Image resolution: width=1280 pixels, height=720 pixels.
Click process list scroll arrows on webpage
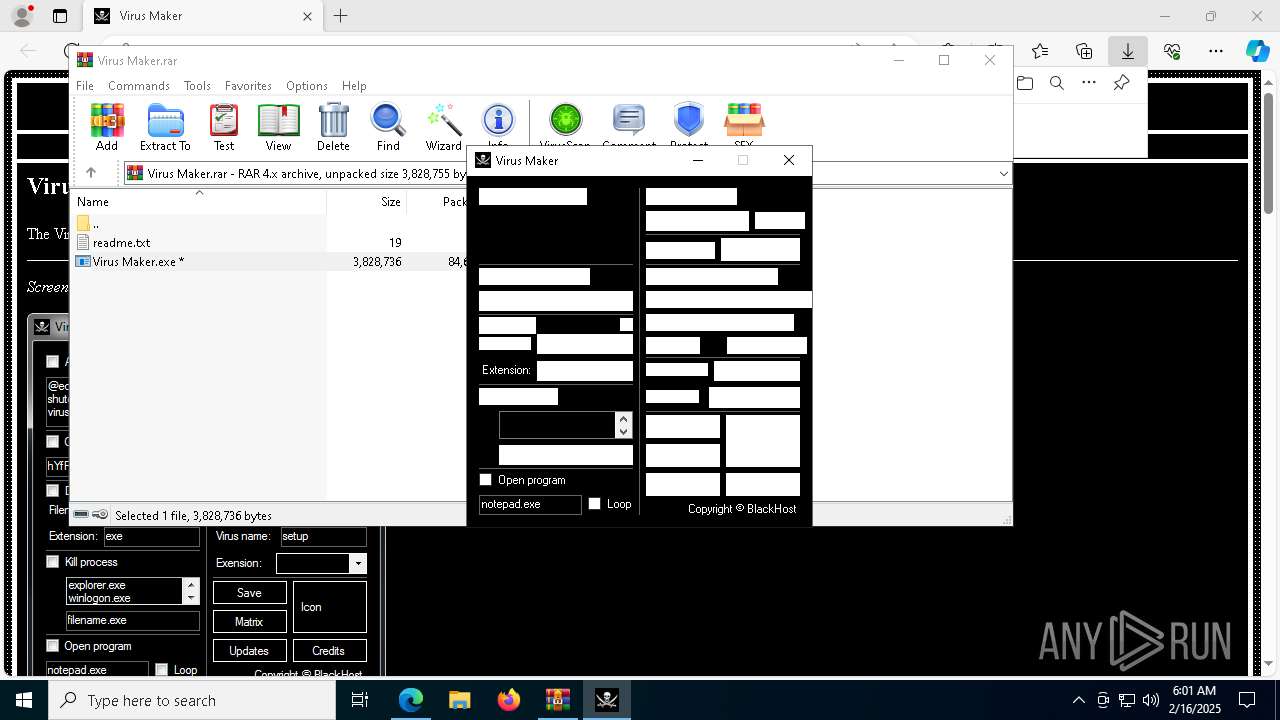click(191, 591)
